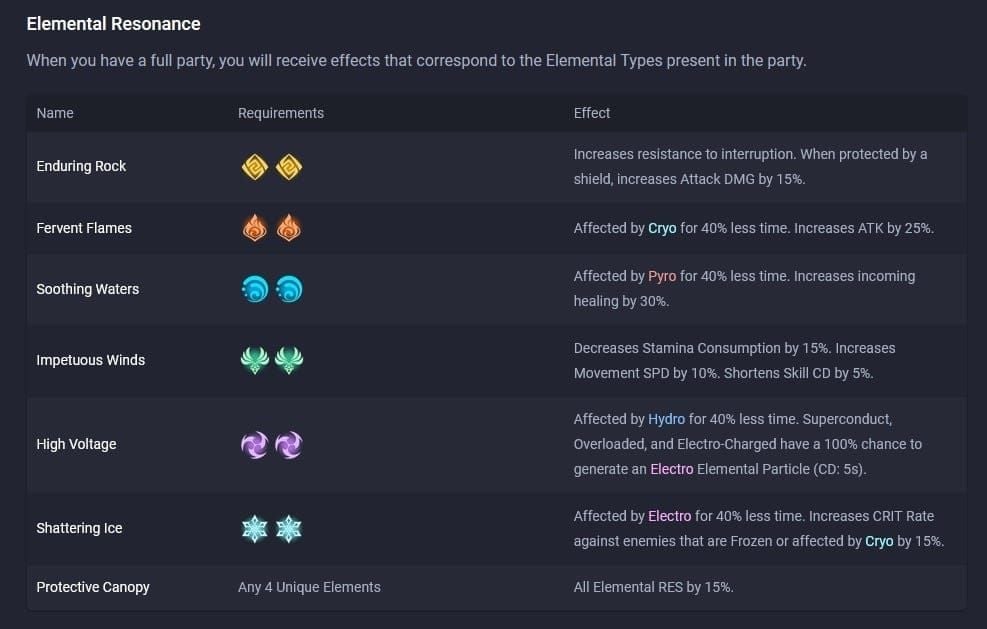This screenshot has height=629, width=987.
Task: Click the left Cryo snowflake icon for Shattering Ice
Action: click(255, 528)
